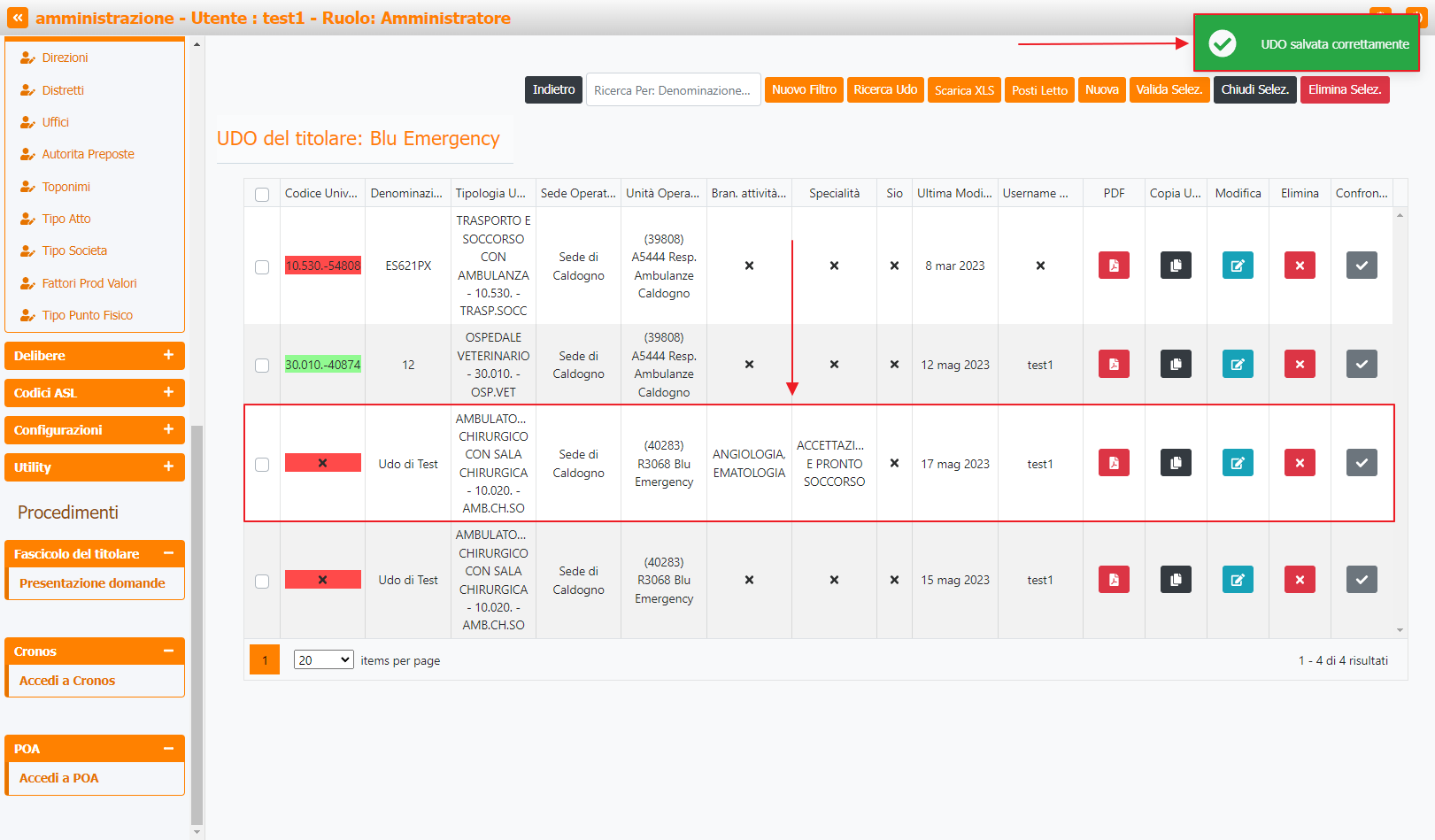The image size is (1435, 840).
Task: Delete Udo di Test dated 15 mag 2023
Action: 1300,580
